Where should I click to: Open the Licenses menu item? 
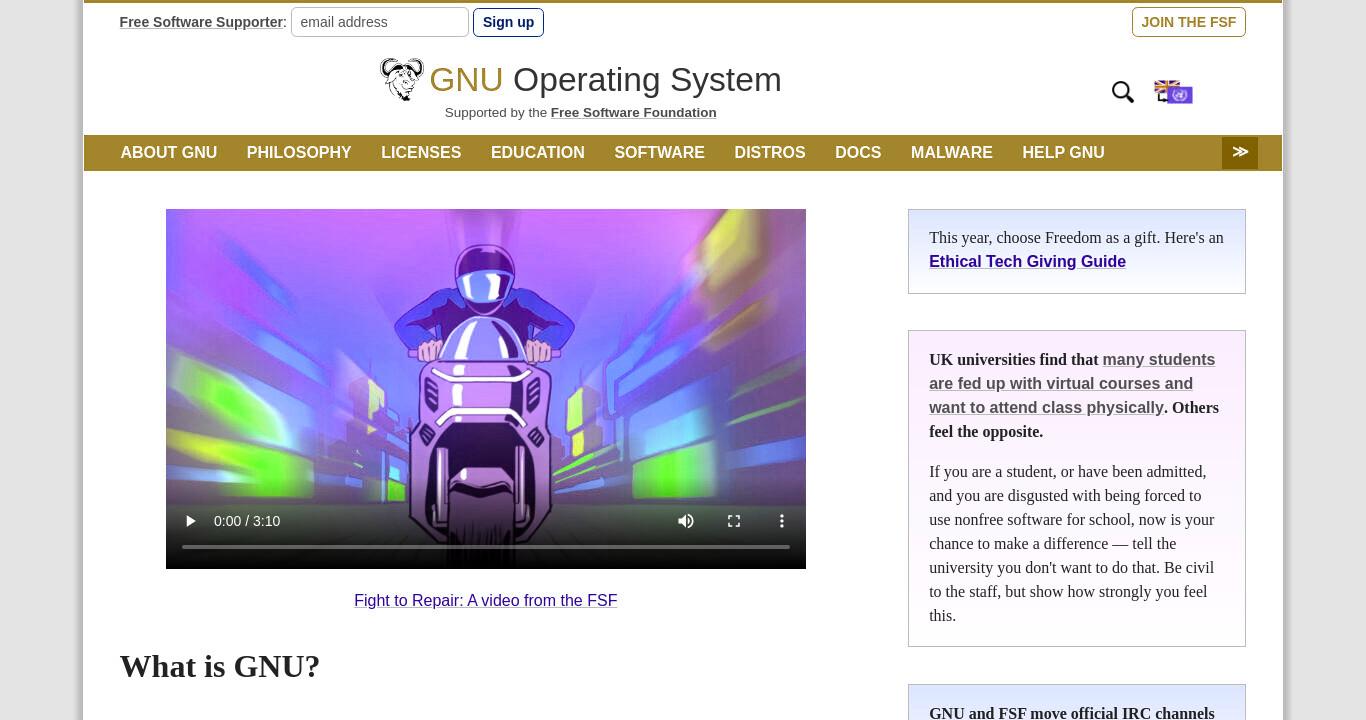click(x=421, y=152)
